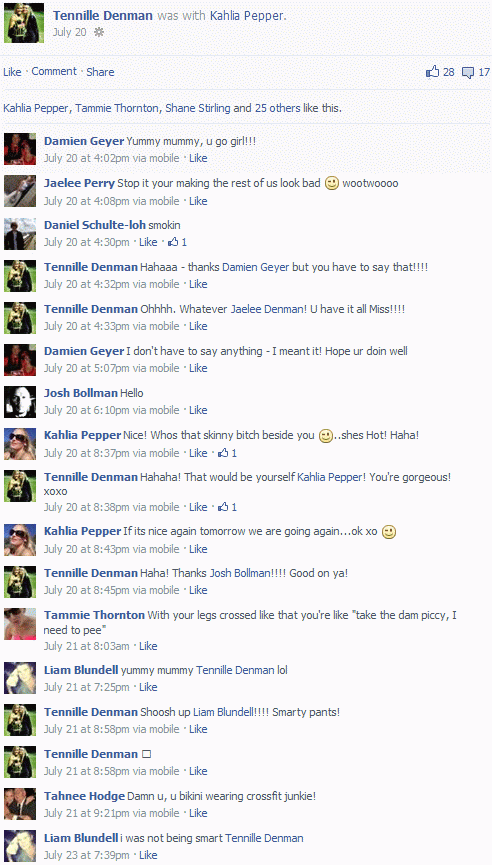
Task: Like Jaelee Perry's wootwoooo comment
Action: (198, 201)
